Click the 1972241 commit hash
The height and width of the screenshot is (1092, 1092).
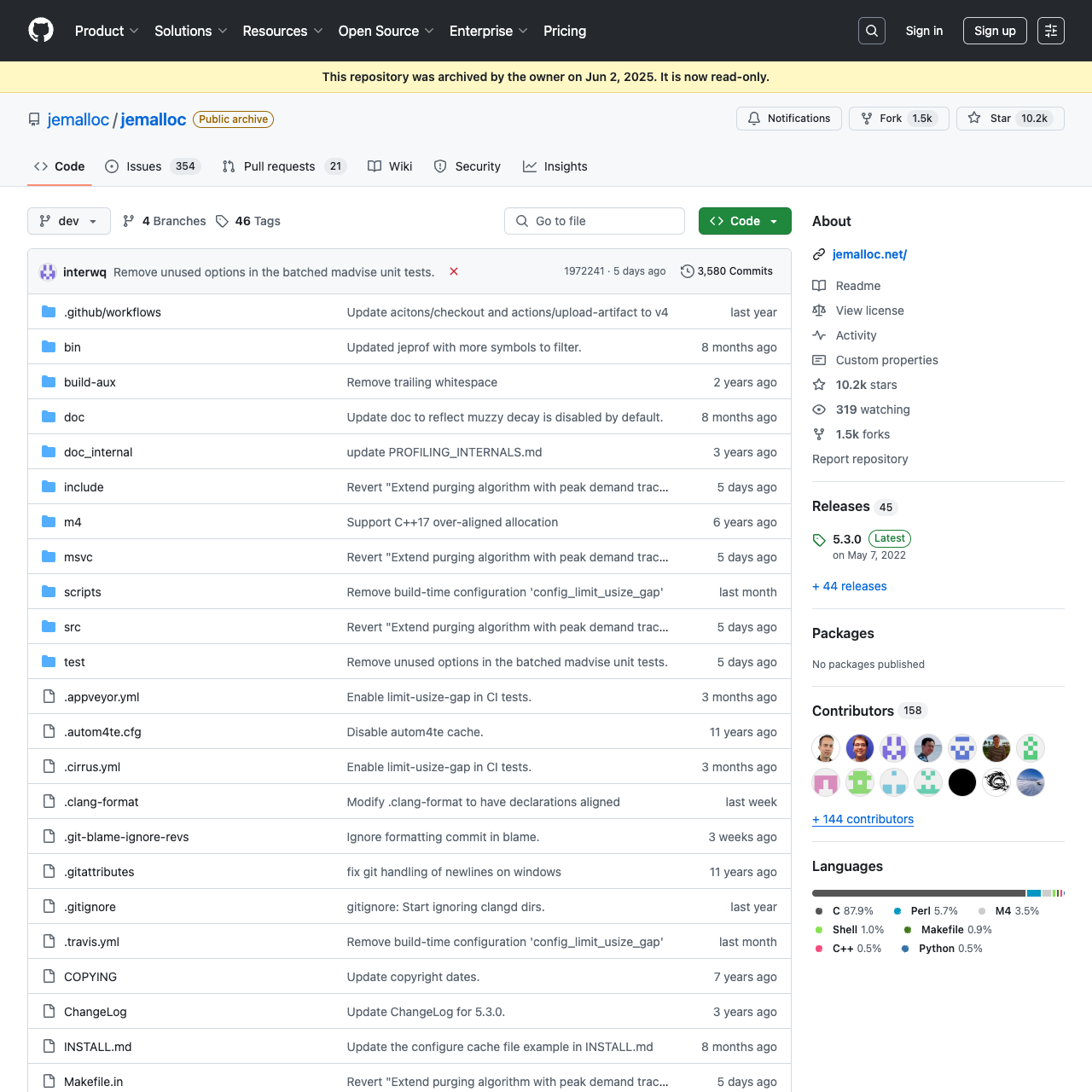(584, 271)
